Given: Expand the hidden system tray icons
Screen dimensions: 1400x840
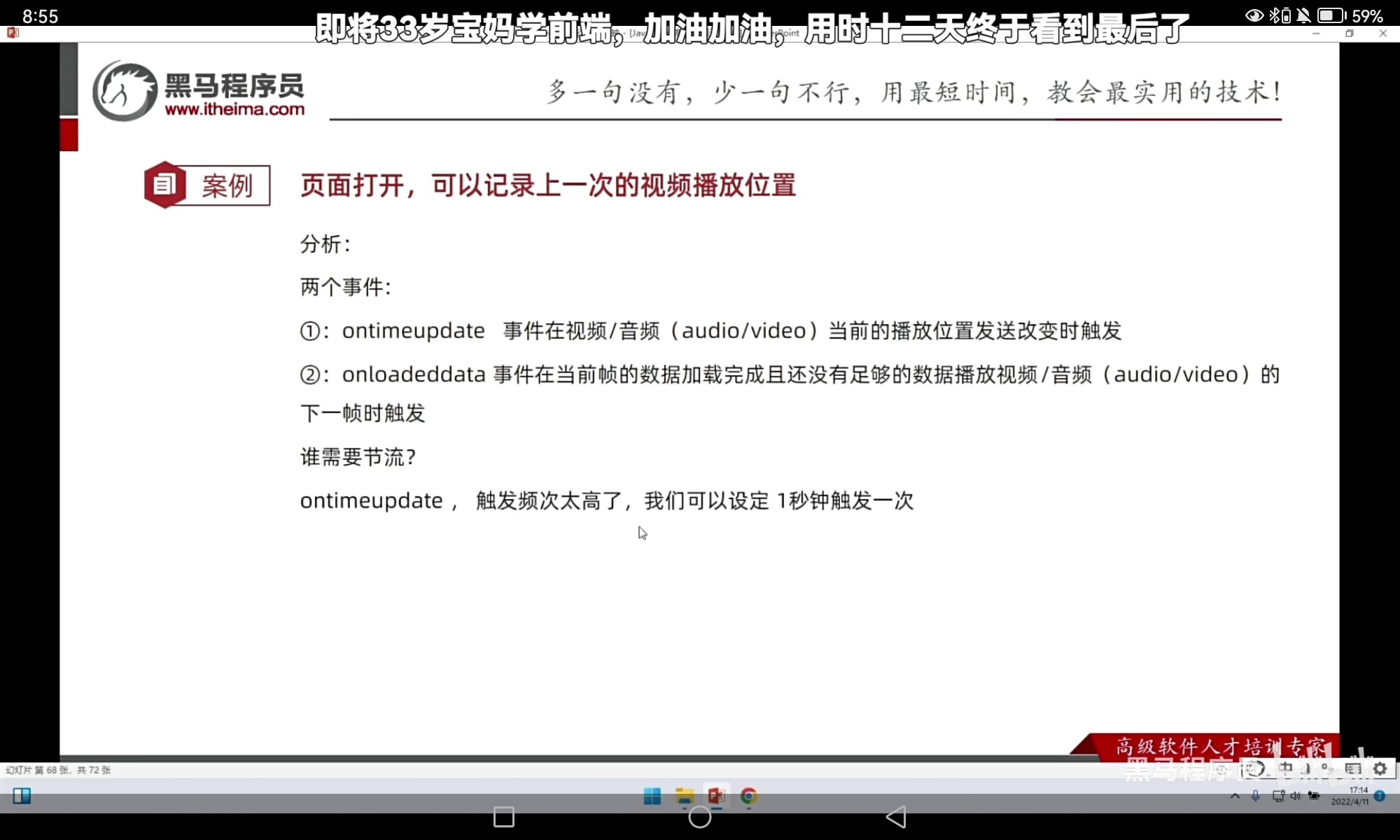Looking at the screenshot, I should point(1235,796).
